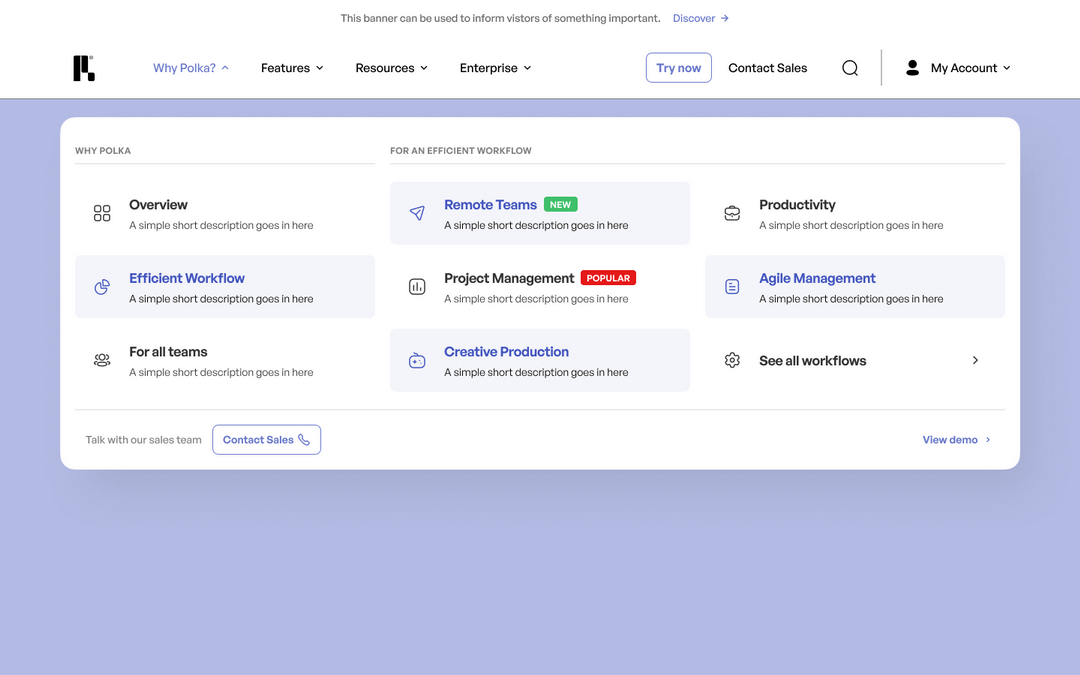Select the Remote Teams paper plane icon
1080x675 pixels.
pyautogui.click(x=417, y=213)
